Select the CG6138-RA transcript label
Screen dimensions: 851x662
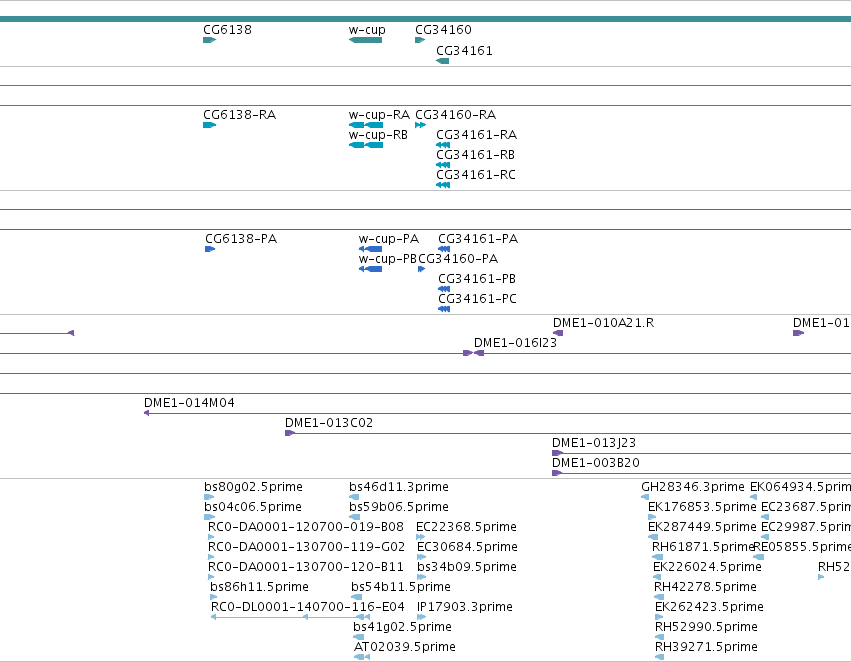pyautogui.click(x=239, y=115)
